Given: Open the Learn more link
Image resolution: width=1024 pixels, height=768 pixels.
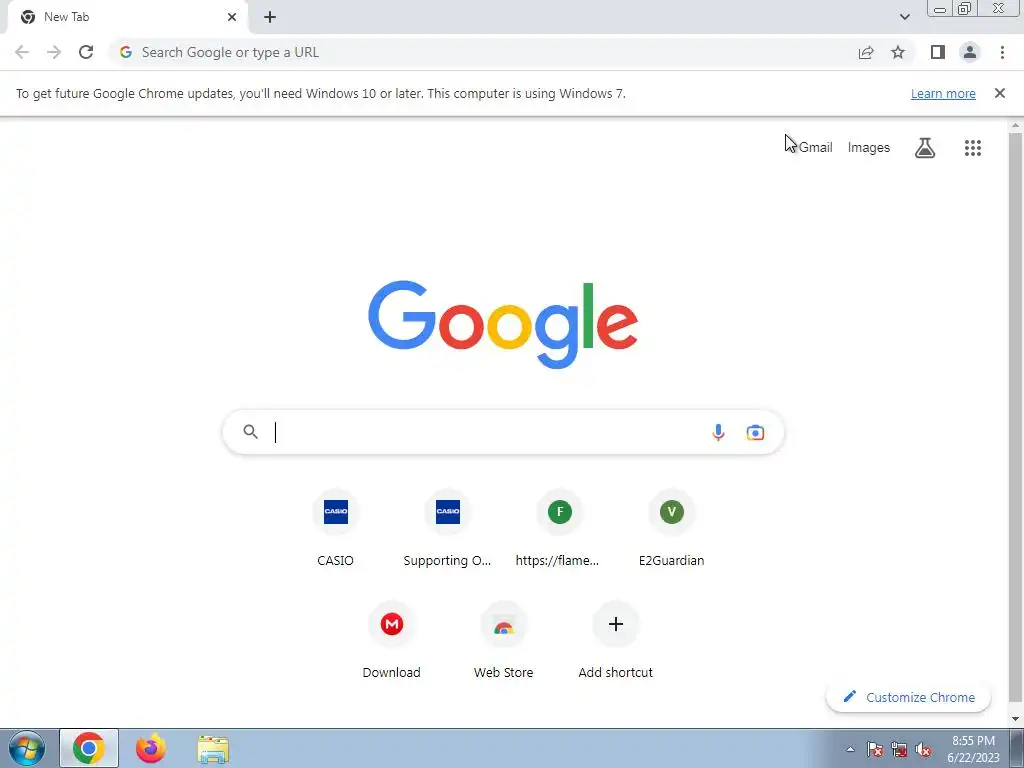Looking at the screenshot, I should (x=943, y=93).
